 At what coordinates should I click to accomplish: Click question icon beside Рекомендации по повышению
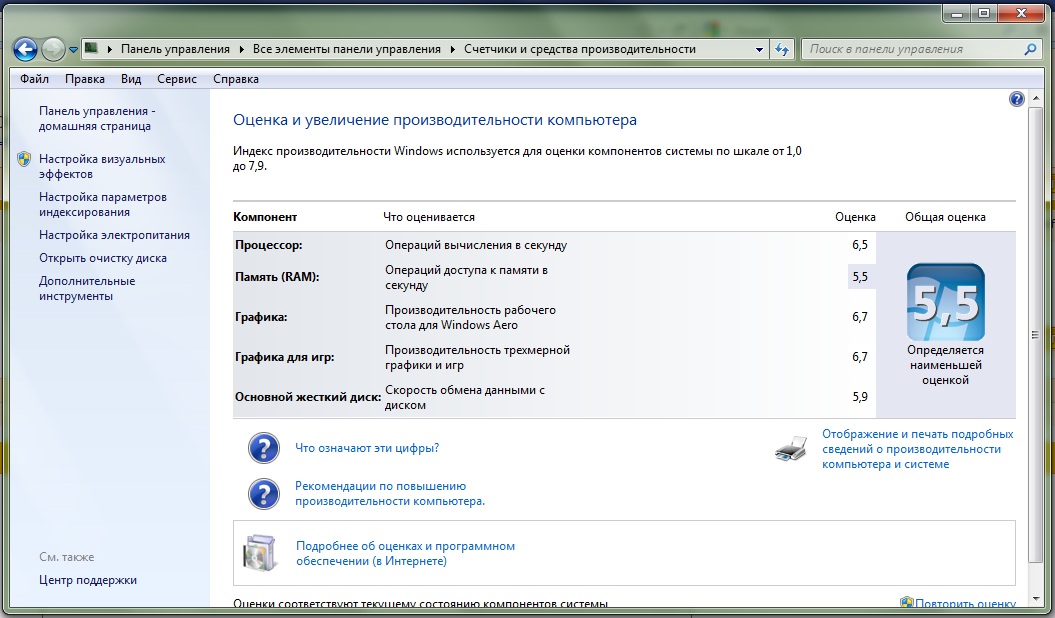pos(264,494)
